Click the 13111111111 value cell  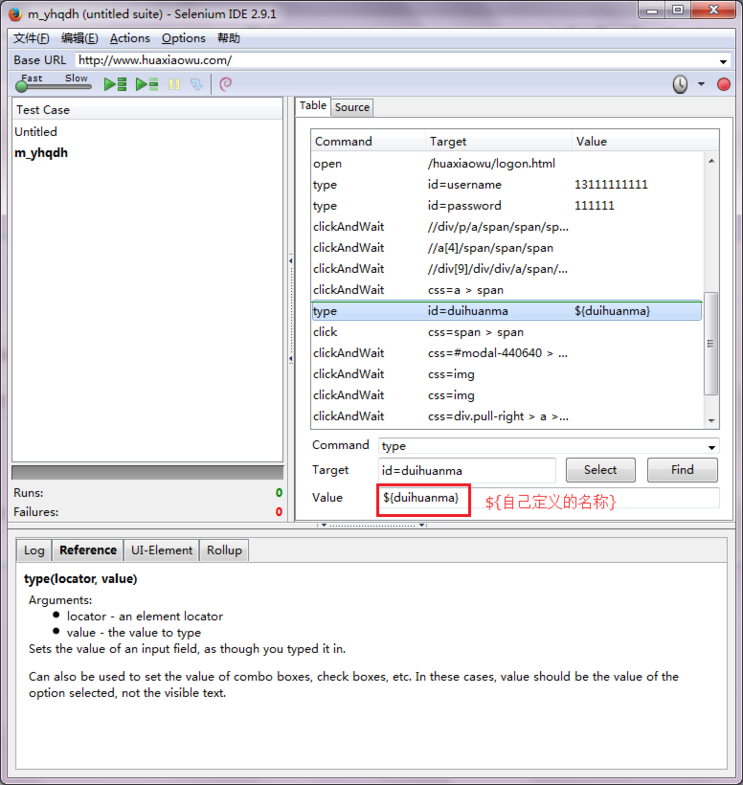coord(611,185)
